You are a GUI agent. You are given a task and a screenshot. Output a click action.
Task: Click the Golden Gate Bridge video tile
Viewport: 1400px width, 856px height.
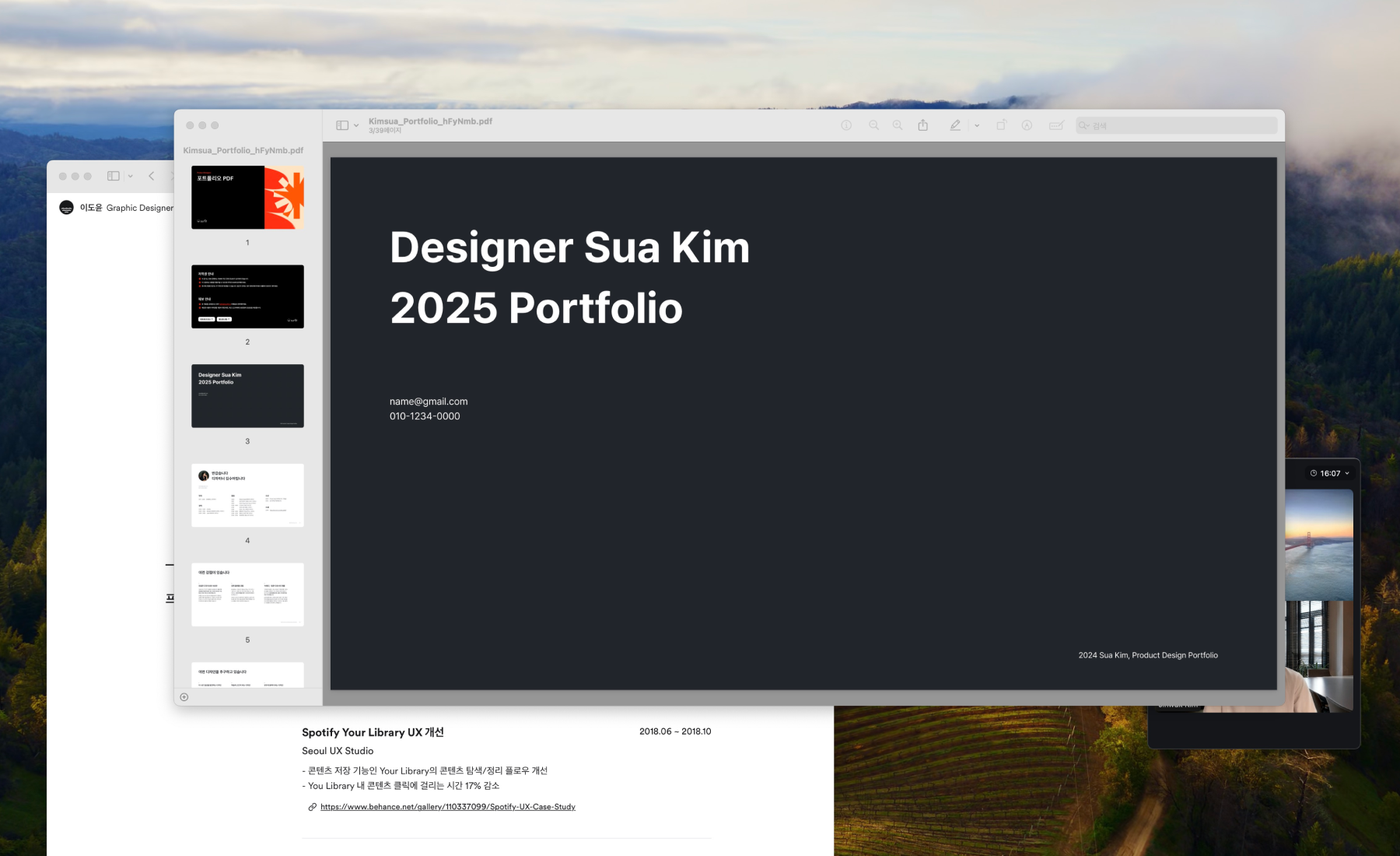1319,545
